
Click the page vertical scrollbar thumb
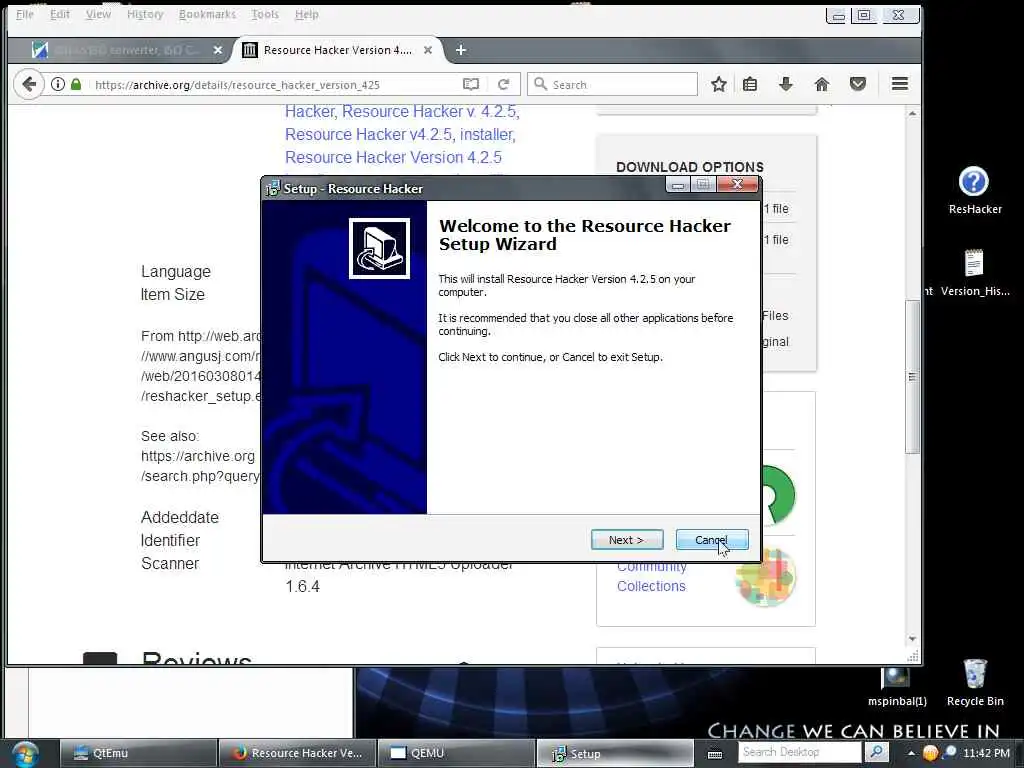tap(912, 377)
